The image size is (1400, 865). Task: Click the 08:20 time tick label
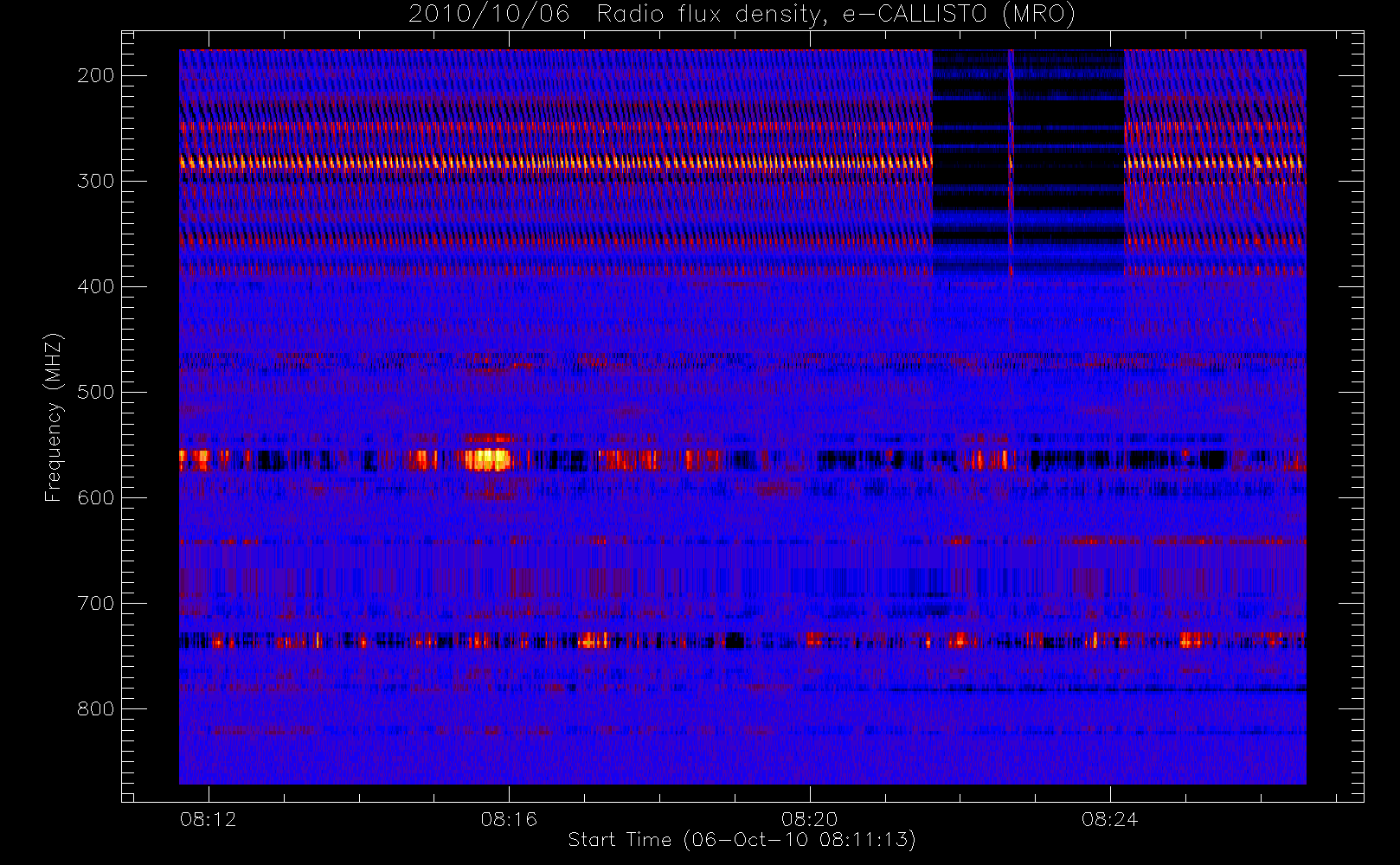tap(809, 819)
